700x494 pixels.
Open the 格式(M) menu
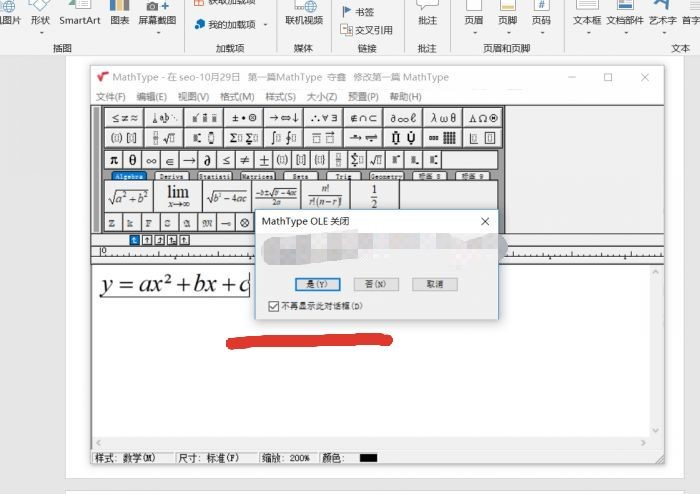coord(237,97)
